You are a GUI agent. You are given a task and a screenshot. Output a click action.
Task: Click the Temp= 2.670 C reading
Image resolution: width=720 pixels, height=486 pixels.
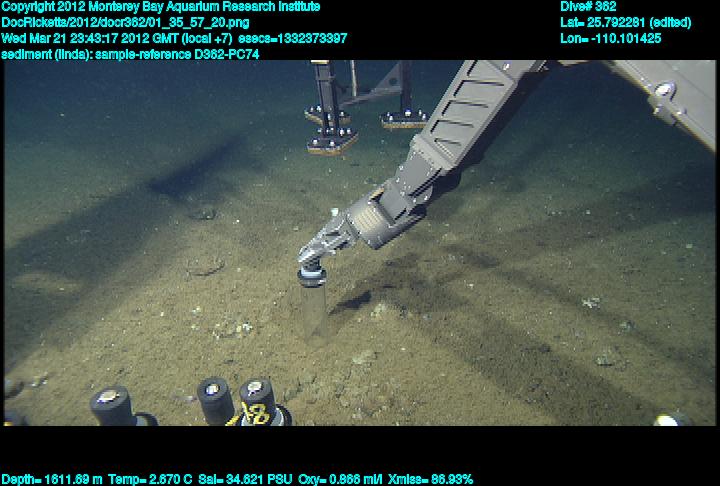(150, 480)
